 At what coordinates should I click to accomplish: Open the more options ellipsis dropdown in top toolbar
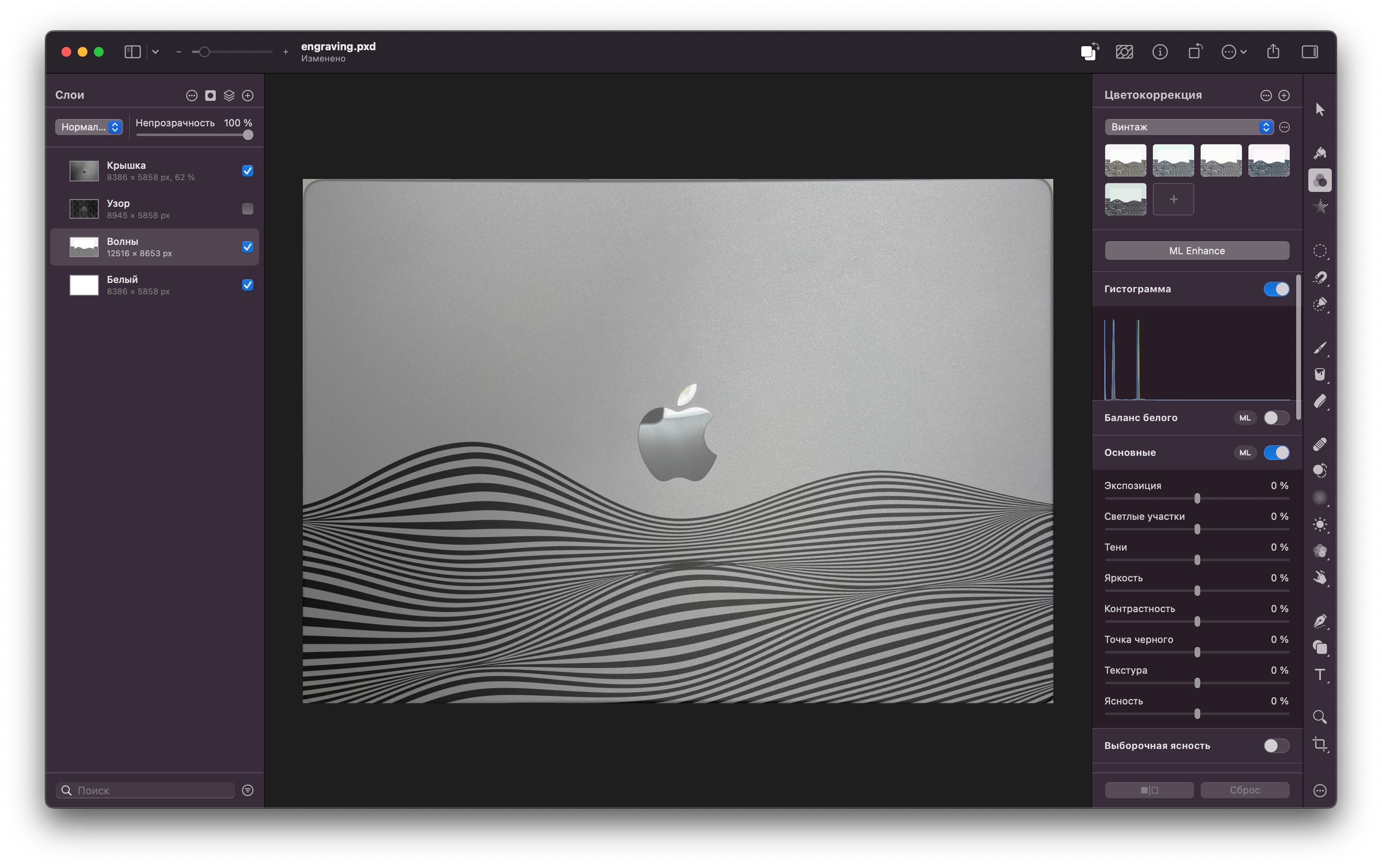[1233, 52]
